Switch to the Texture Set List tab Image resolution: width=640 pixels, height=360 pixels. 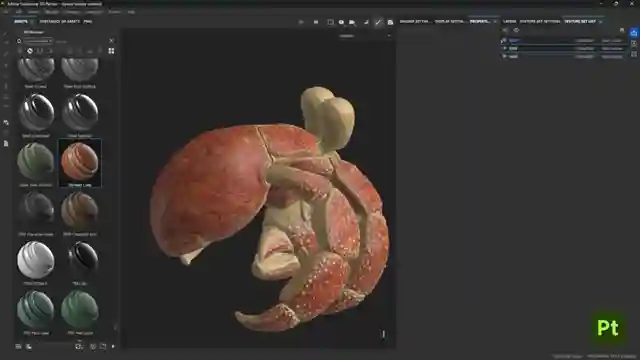[580, 21]
